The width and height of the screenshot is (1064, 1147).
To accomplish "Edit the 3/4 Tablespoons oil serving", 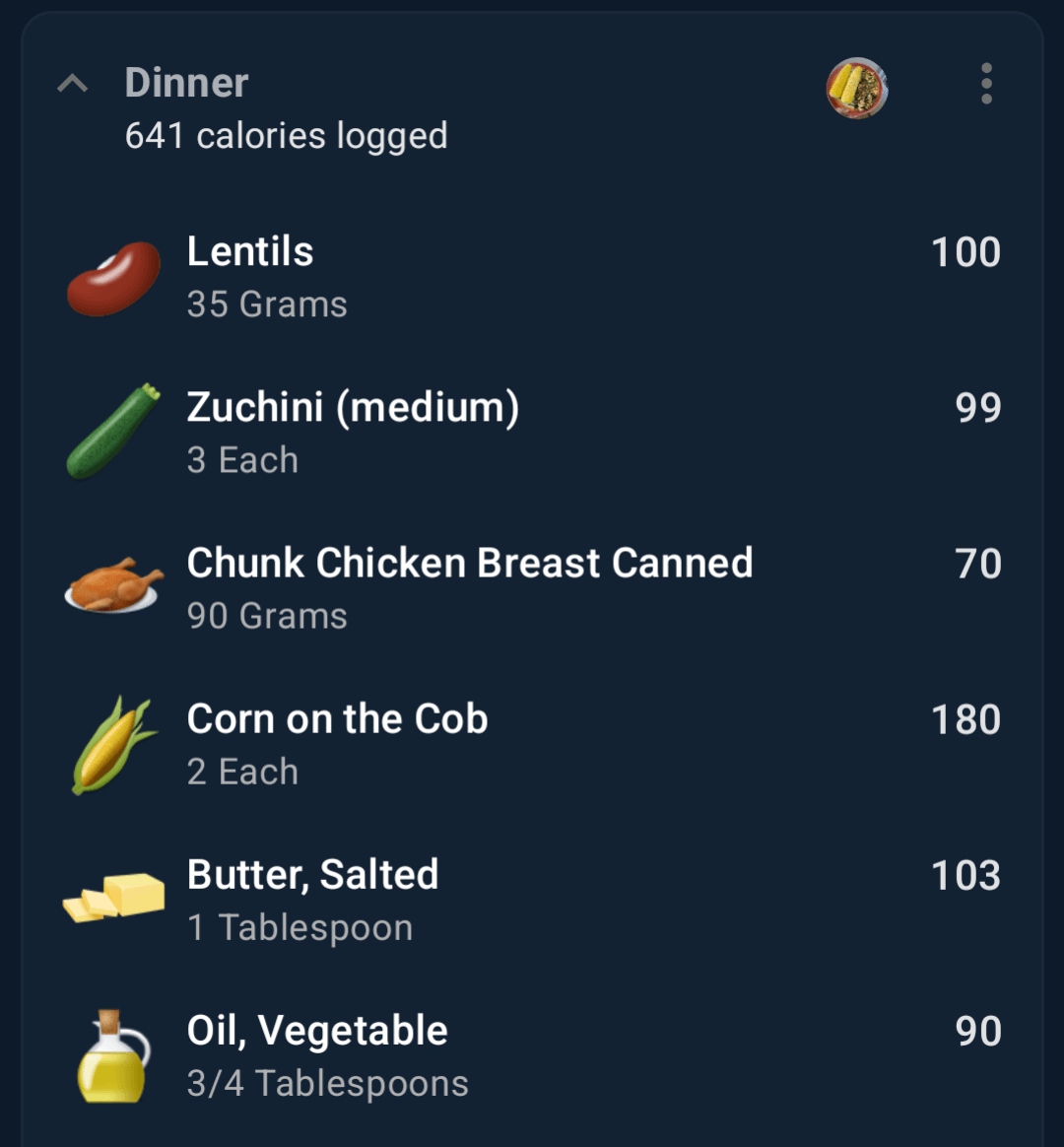I will [328, 1083].
